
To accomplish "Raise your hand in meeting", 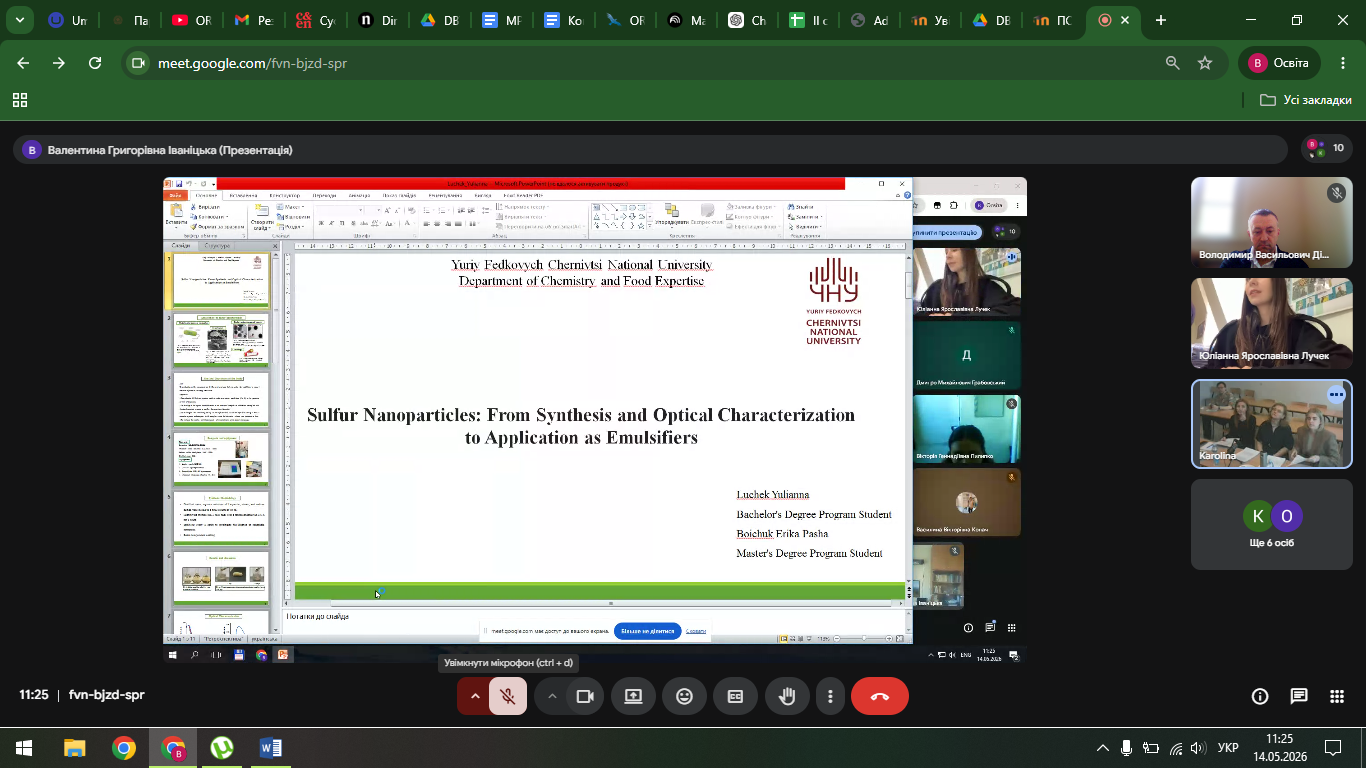I will tap(787, 697).
